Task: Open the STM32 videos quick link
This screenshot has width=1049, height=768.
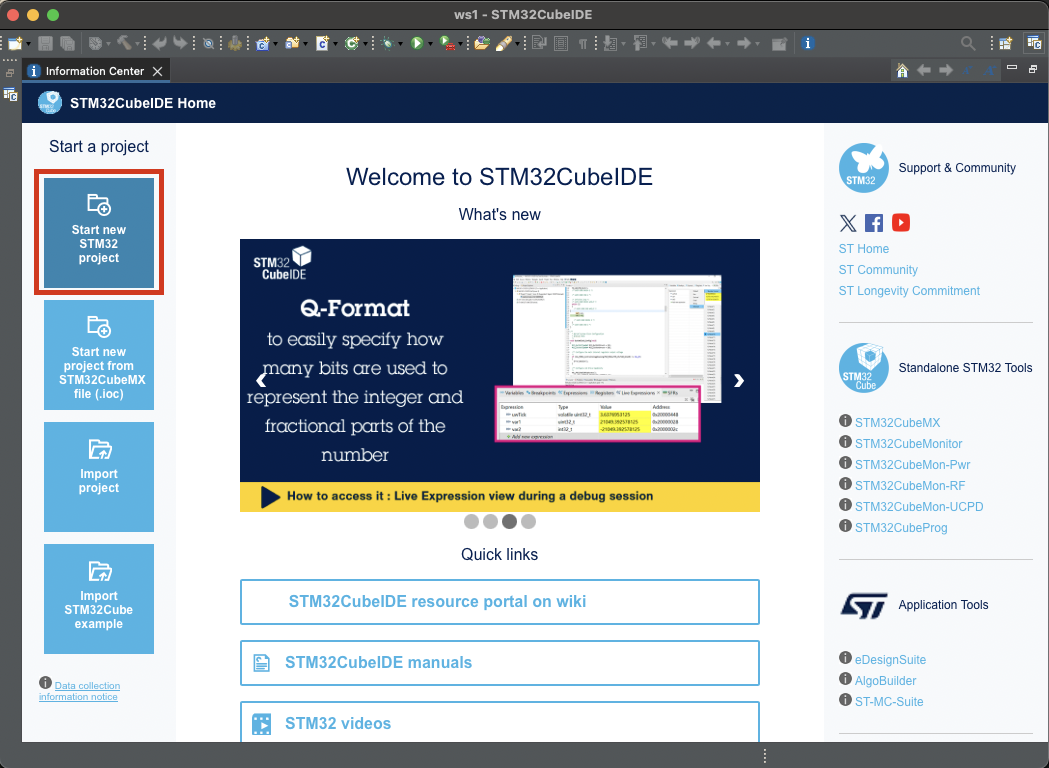Action: point(500,723)
